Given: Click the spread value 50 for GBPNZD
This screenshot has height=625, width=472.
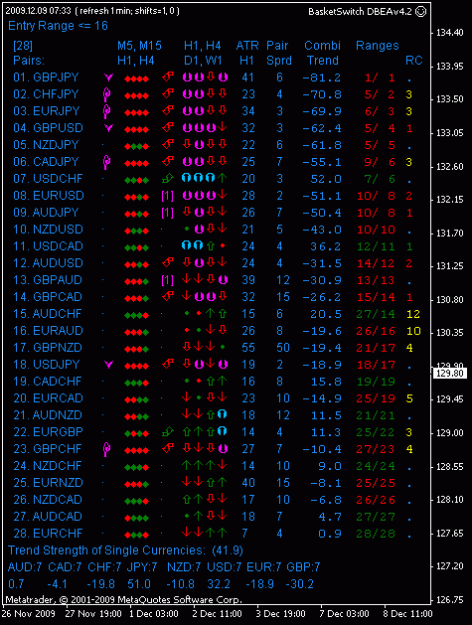Looking at the screenshot, I should click(283, 348).
